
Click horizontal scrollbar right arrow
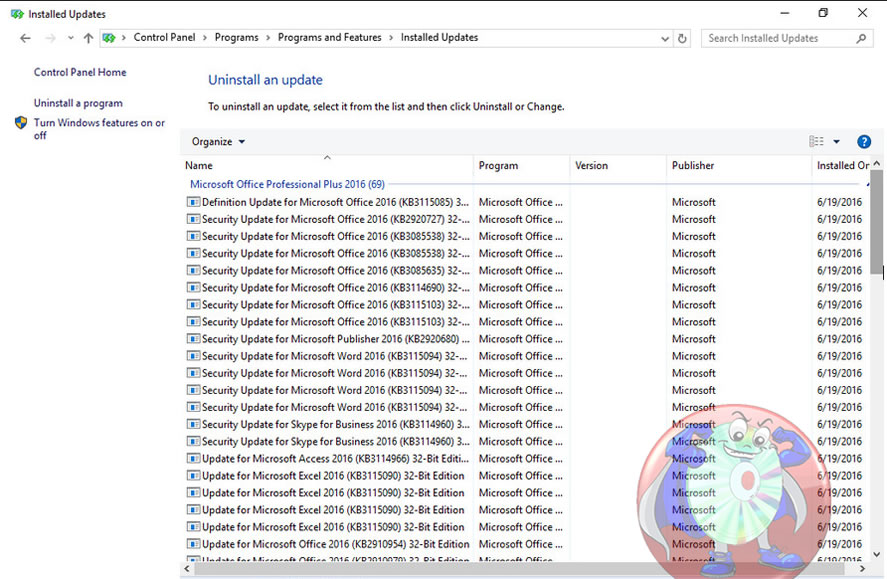(862, 568)
